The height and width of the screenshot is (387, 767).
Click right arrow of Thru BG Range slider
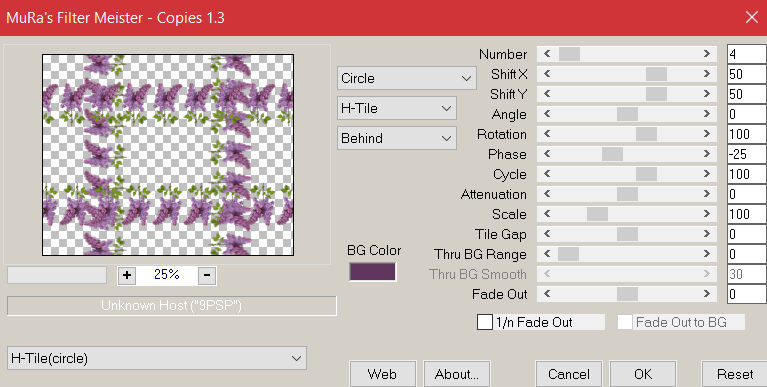(x=707, y=254)
